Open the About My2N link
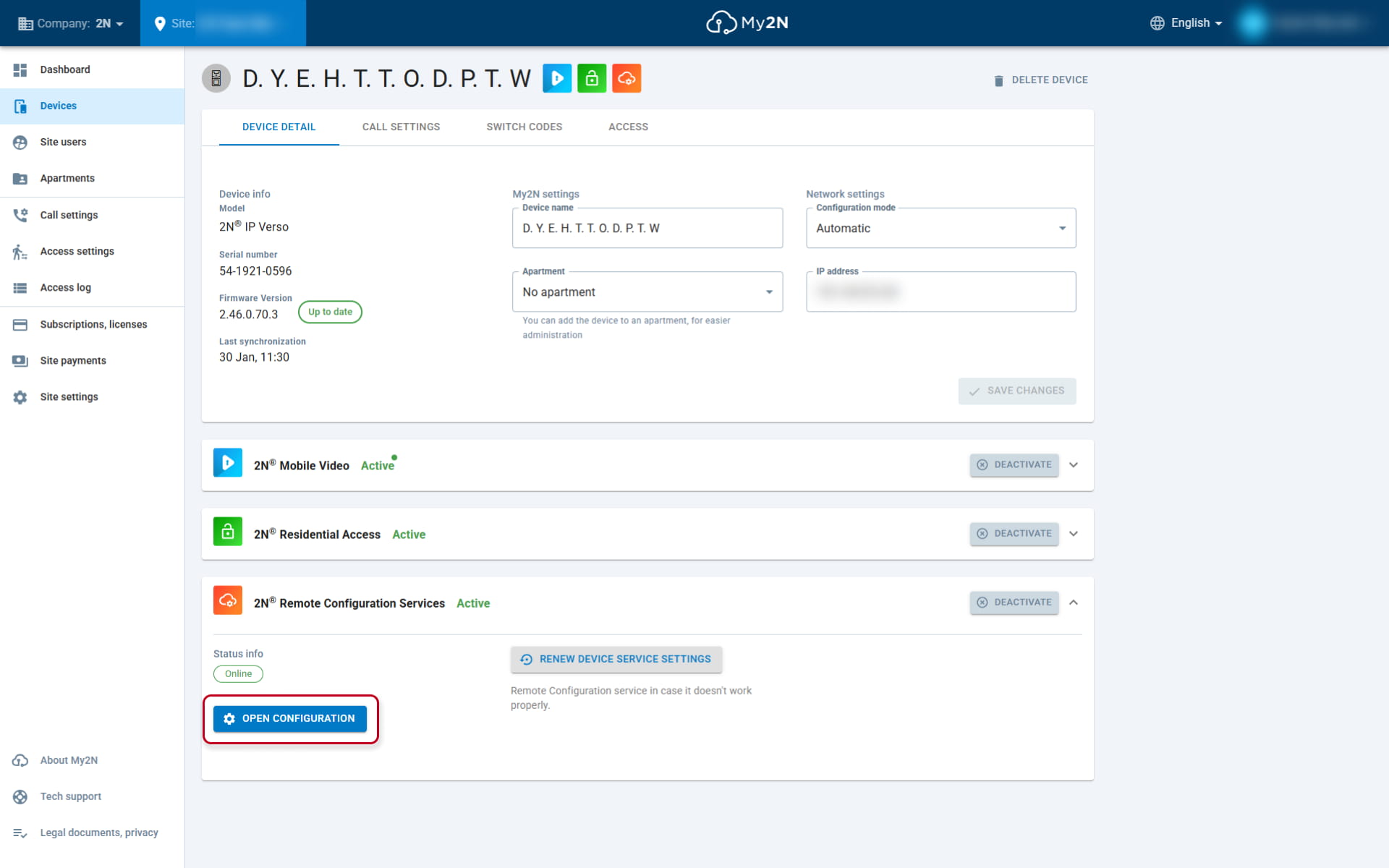1389x868 pixels. click(92, 760)
